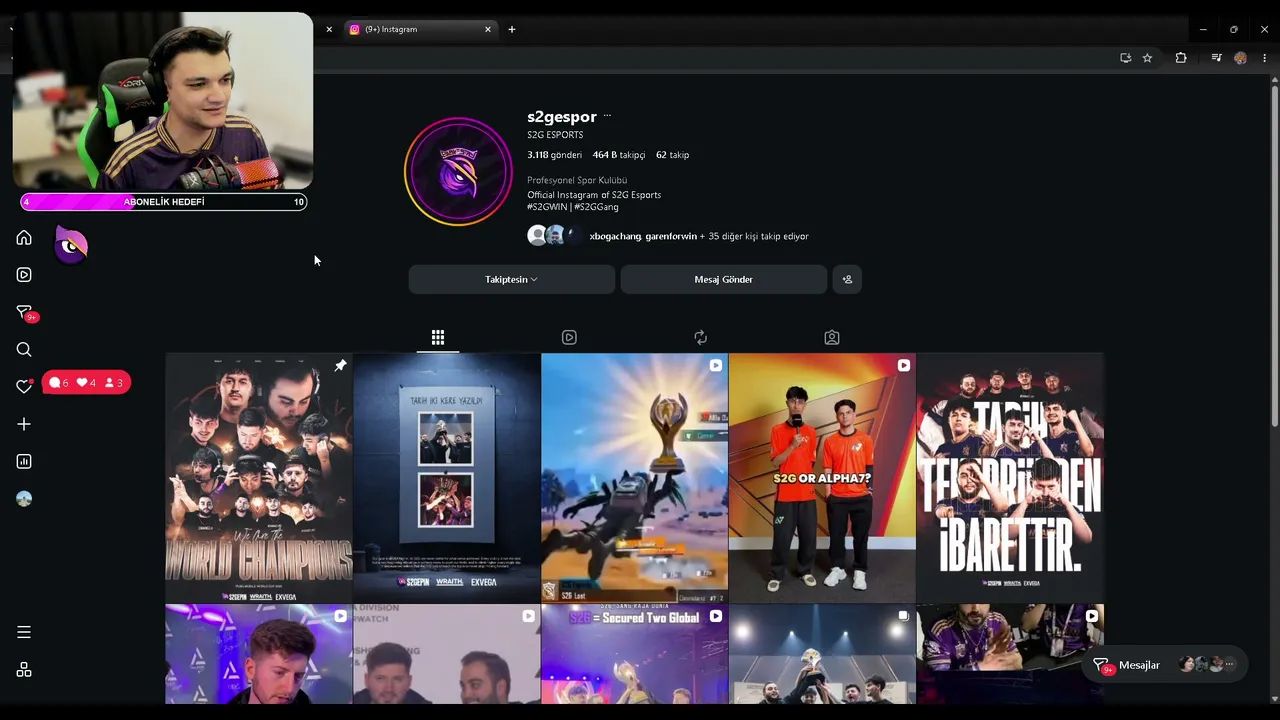Open mutual follower xbogachang's profile
The height and width of the screenshot is (720, 1280).
615,237
